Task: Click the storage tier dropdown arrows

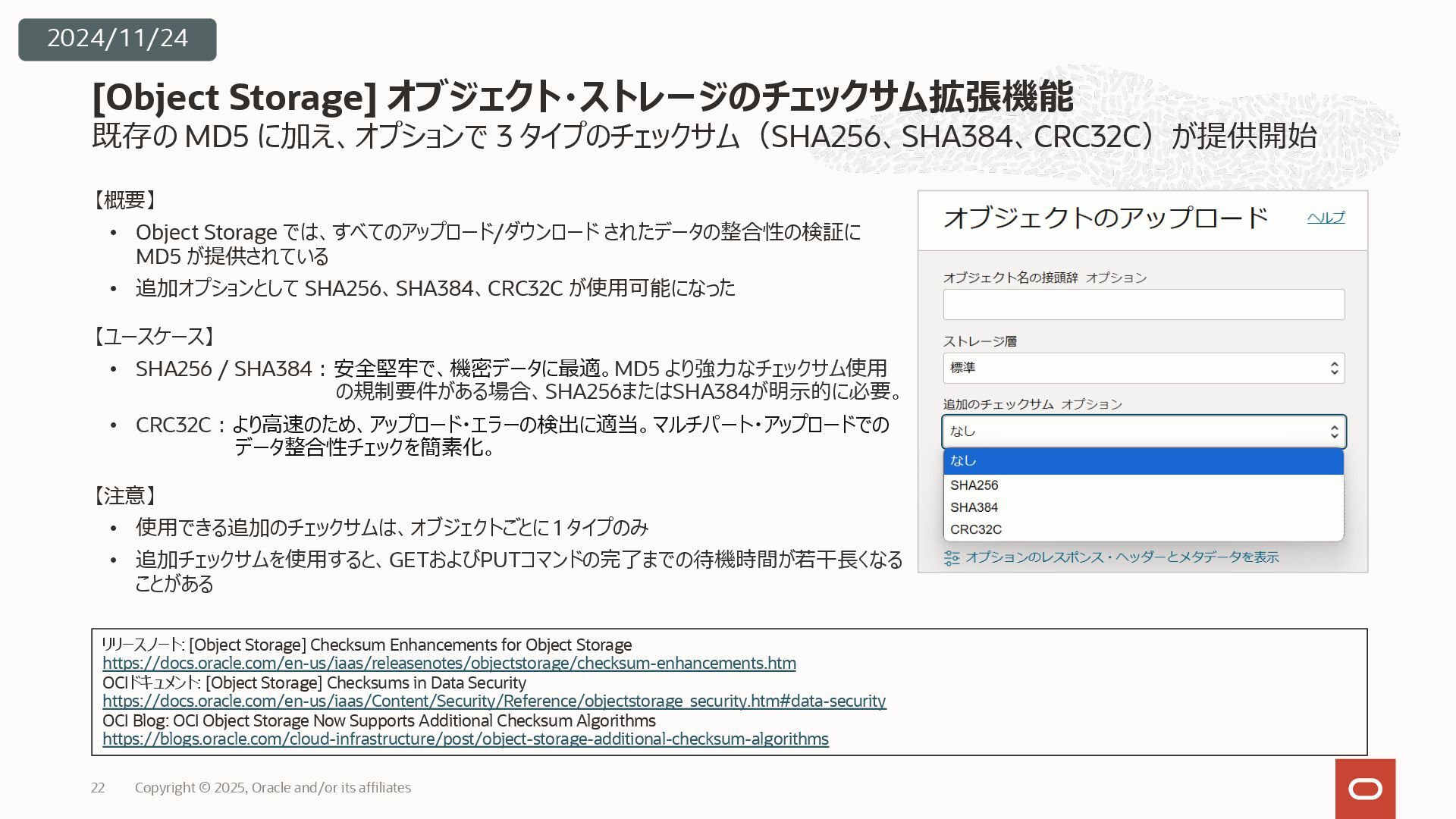Action: point(1334,369)
